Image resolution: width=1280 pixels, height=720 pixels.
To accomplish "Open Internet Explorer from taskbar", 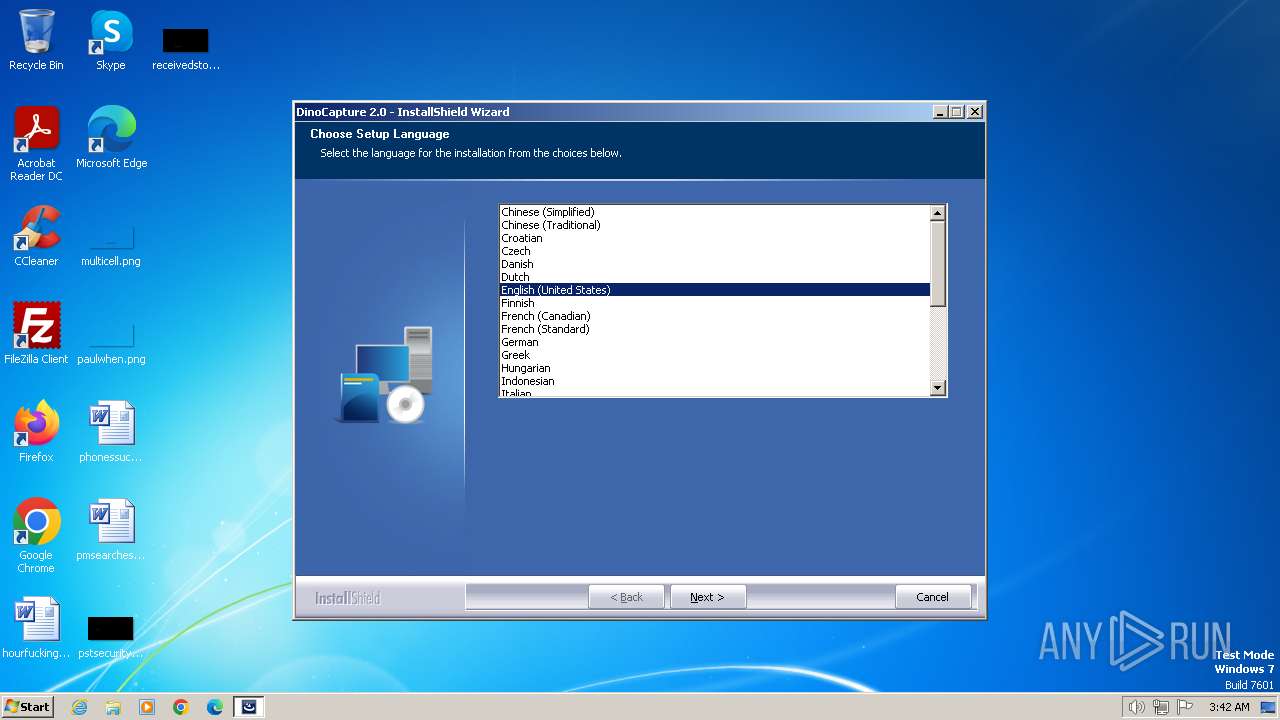I will (79, 707).
